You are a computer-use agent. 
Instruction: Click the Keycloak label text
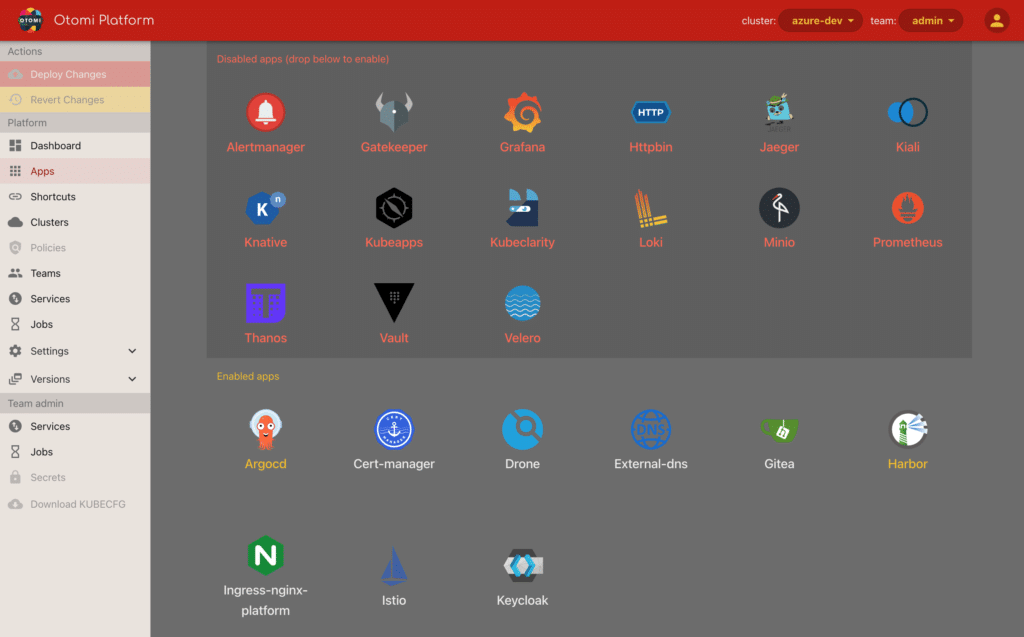pos(522,600)
